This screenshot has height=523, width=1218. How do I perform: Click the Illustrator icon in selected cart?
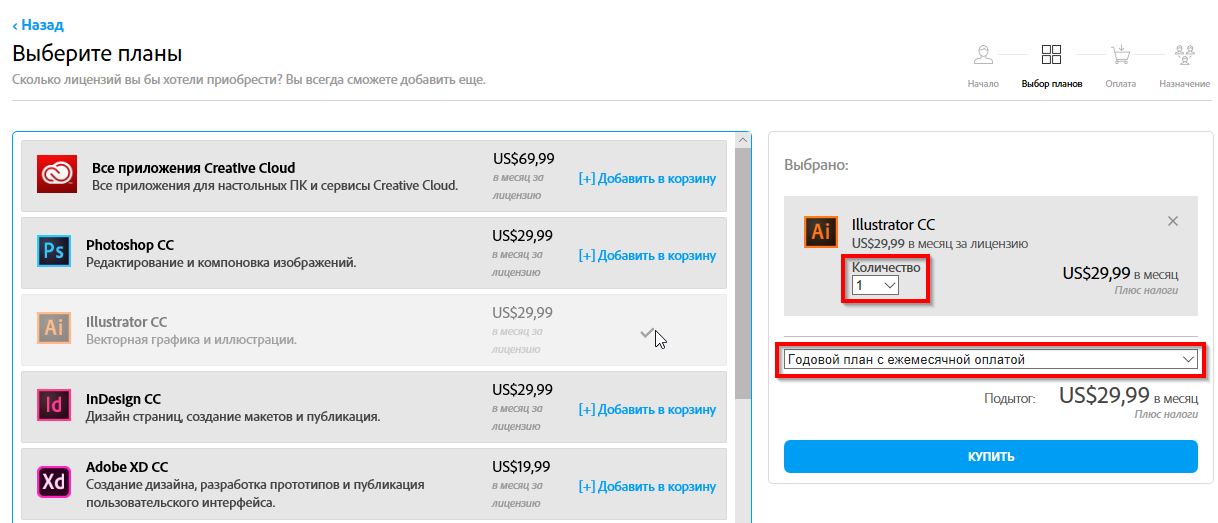[820, 232]
